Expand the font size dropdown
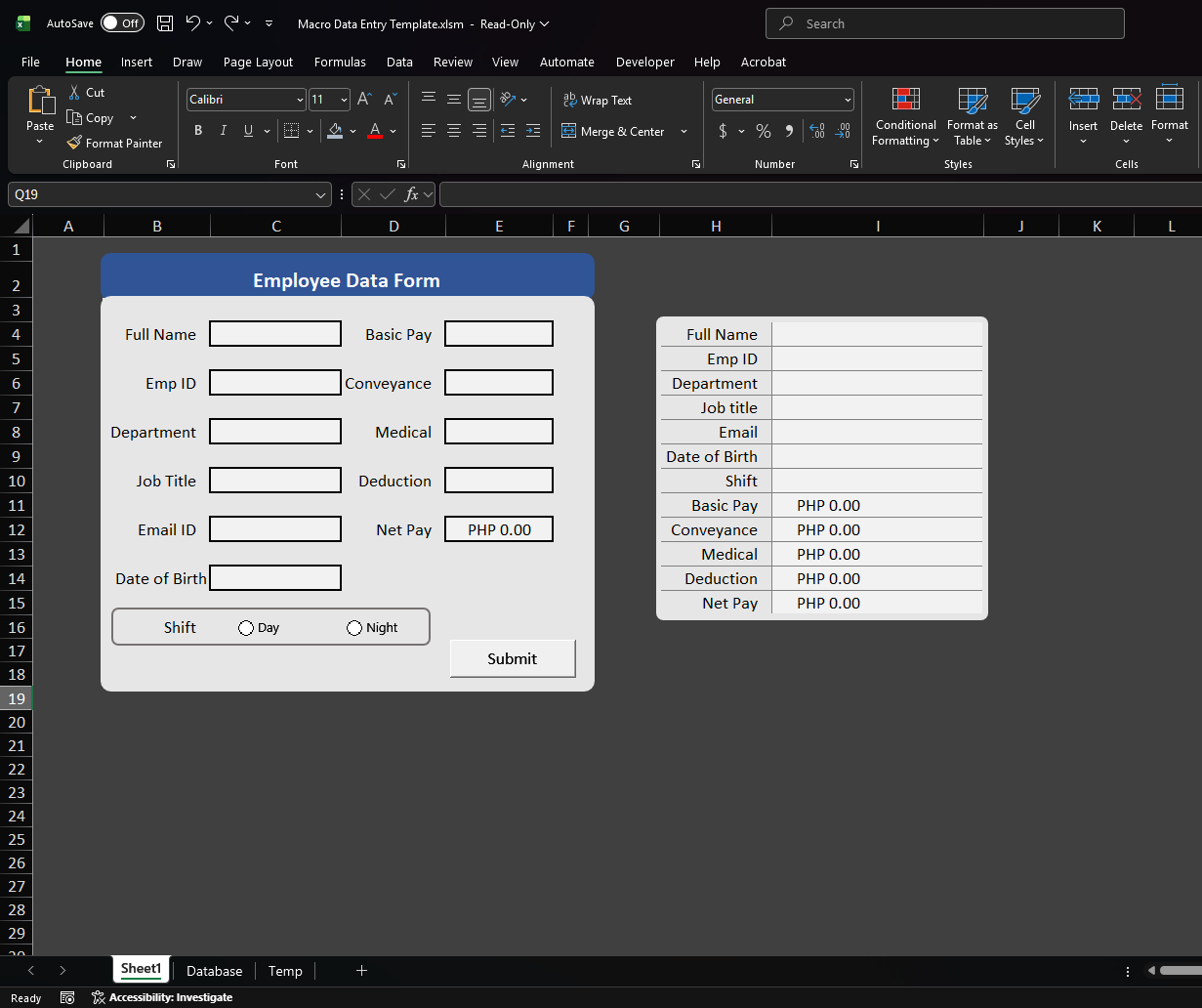Viewport: 1202px width, 1008px height. (345, 100)
